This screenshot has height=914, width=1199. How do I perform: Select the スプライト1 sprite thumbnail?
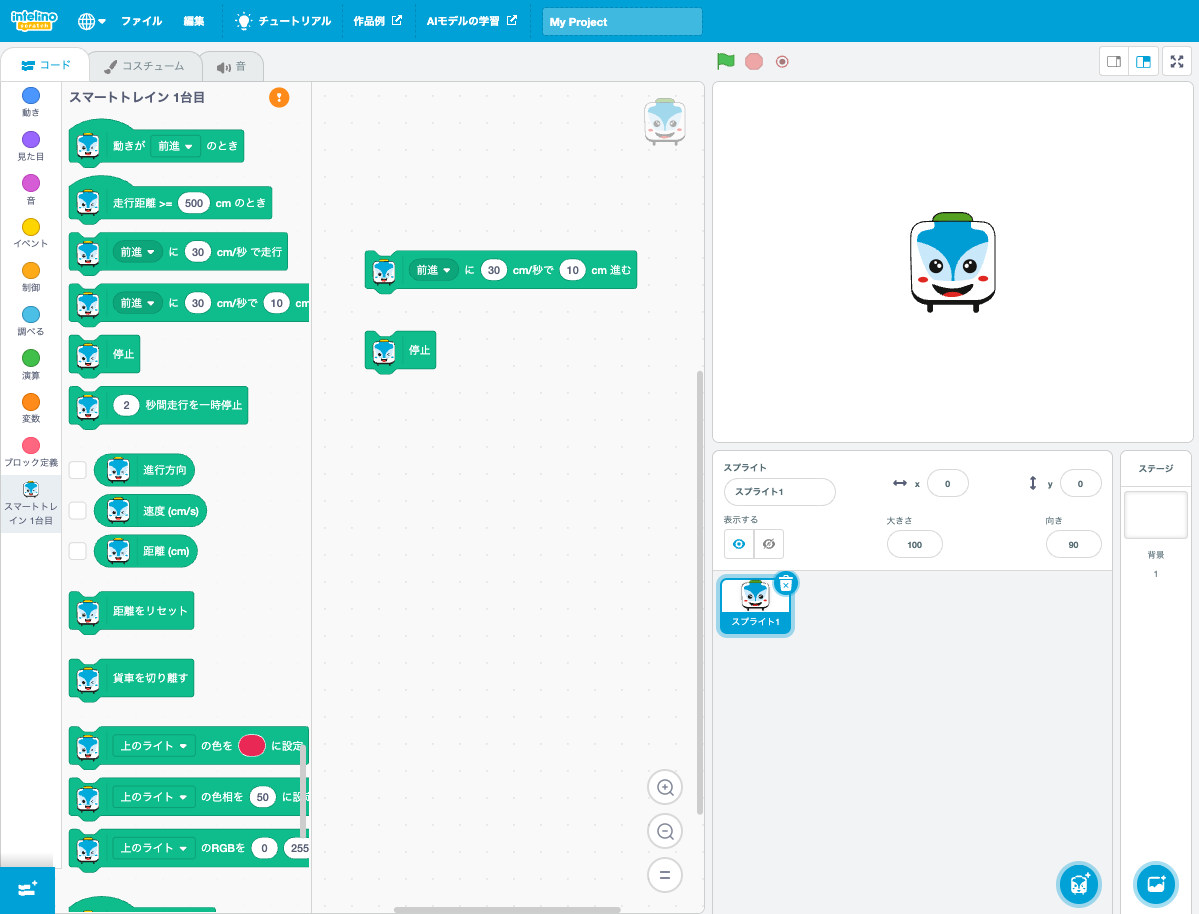(755, 606)
